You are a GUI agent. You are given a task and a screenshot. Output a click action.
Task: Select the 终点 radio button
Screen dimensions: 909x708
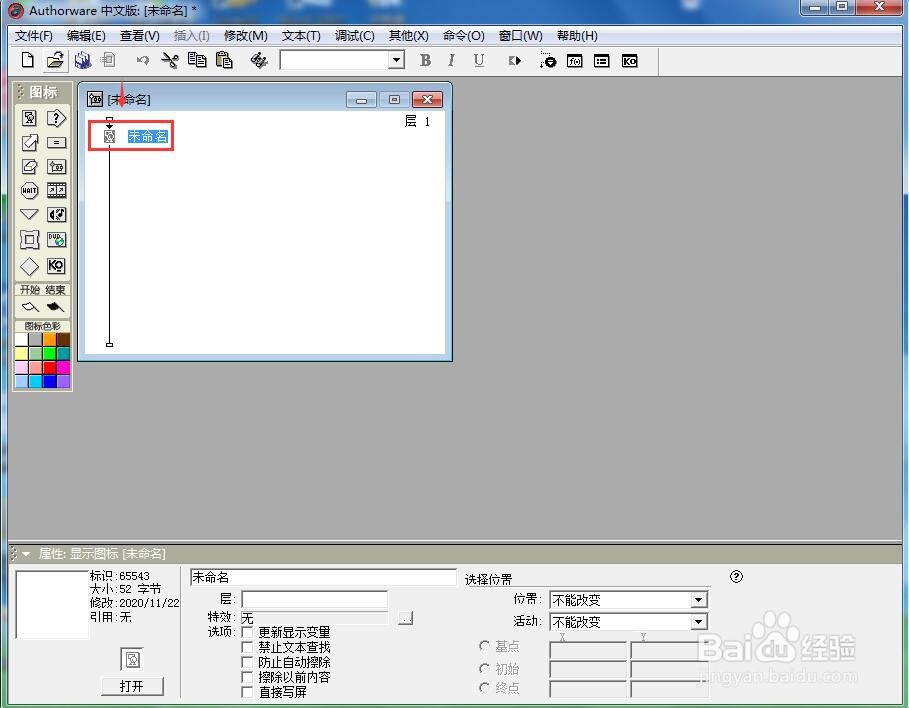[x=484, y=687]
